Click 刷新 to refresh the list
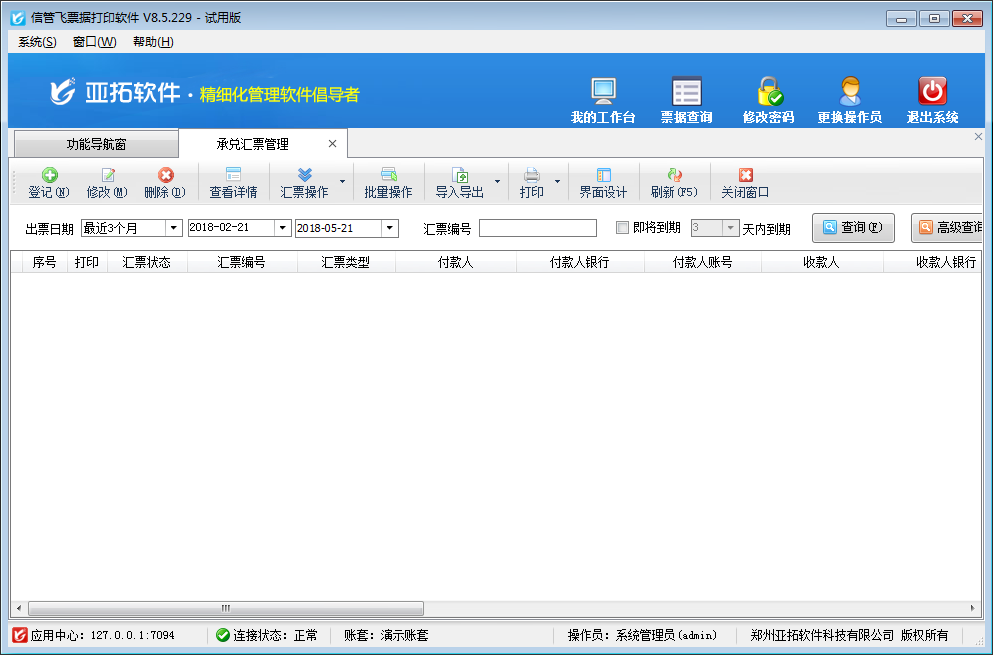This screenshot has width=993, height=655. pos(669,182)
